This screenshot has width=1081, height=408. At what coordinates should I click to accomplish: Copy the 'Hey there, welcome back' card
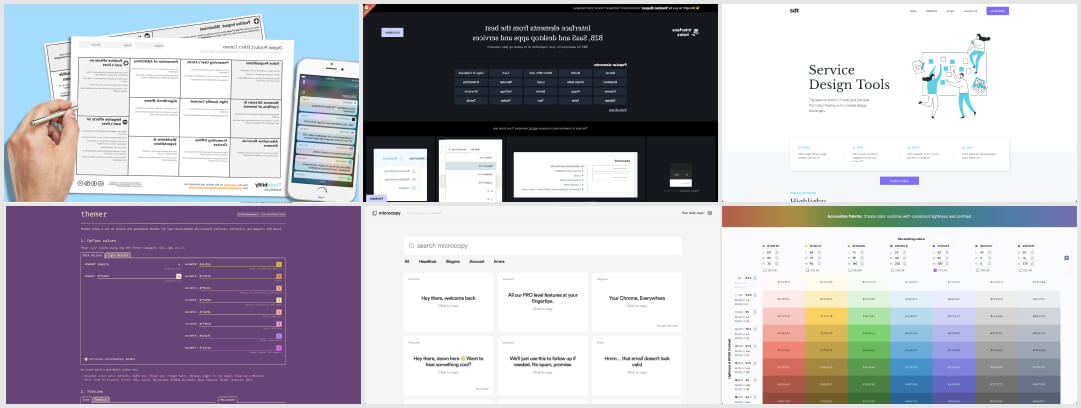(x=449, y=300)
